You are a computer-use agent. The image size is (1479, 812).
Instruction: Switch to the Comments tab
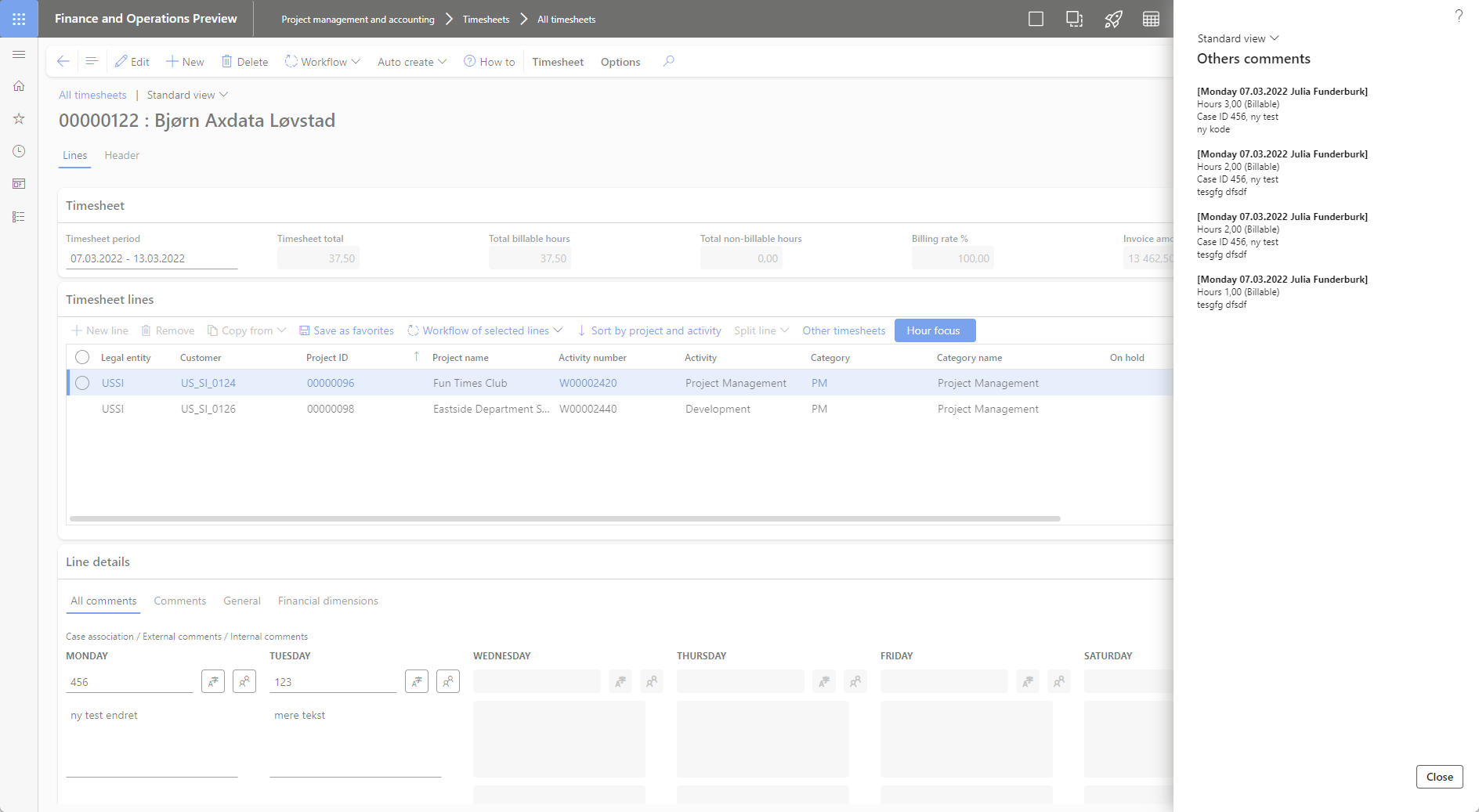(x=180, y=601)
